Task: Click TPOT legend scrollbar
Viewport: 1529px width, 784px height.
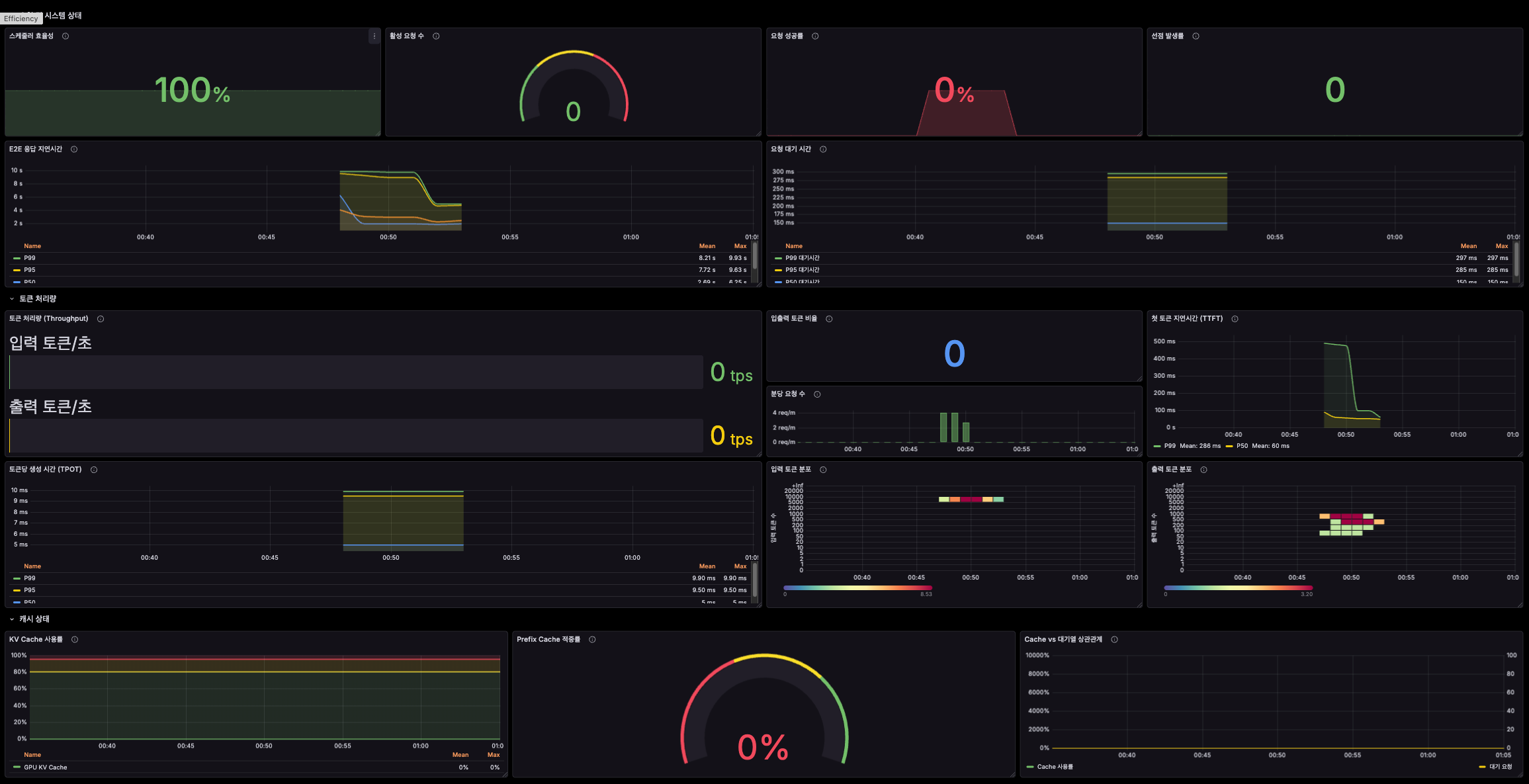Action: [x=755, y=579]
